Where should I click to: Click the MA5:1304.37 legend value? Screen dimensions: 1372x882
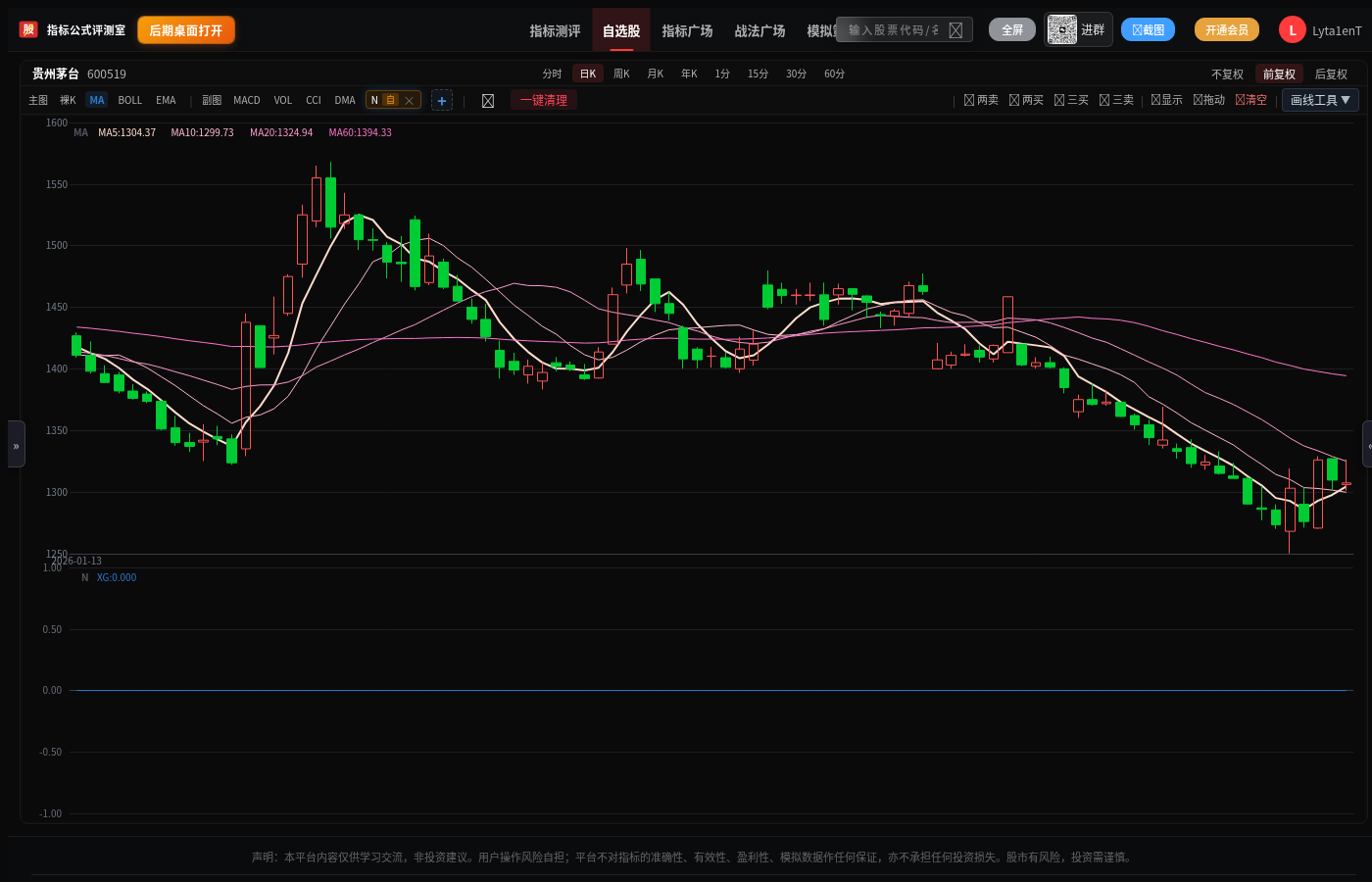pos(127,133)
